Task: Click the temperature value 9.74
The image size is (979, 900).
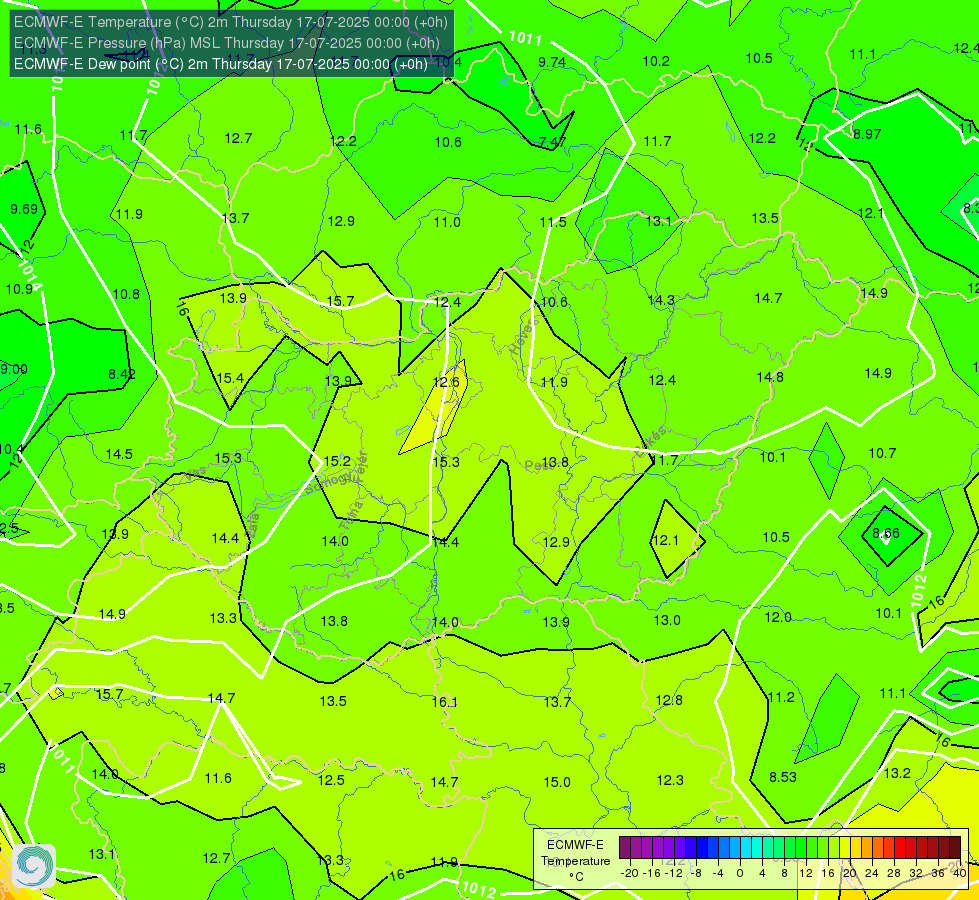Action: 552,62
